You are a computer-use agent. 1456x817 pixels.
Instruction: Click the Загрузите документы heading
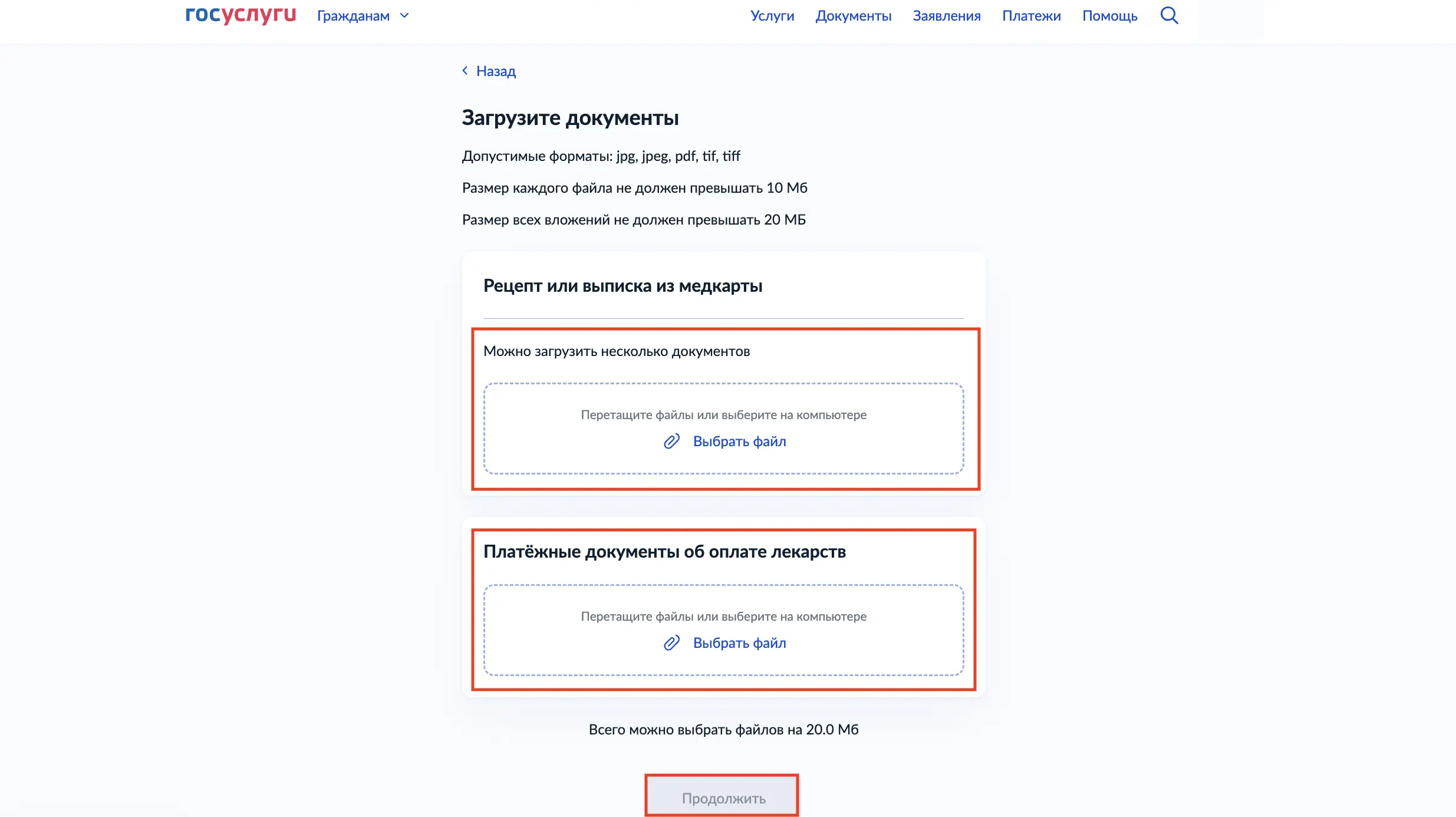pyautogui.click(x=570, y=118)
